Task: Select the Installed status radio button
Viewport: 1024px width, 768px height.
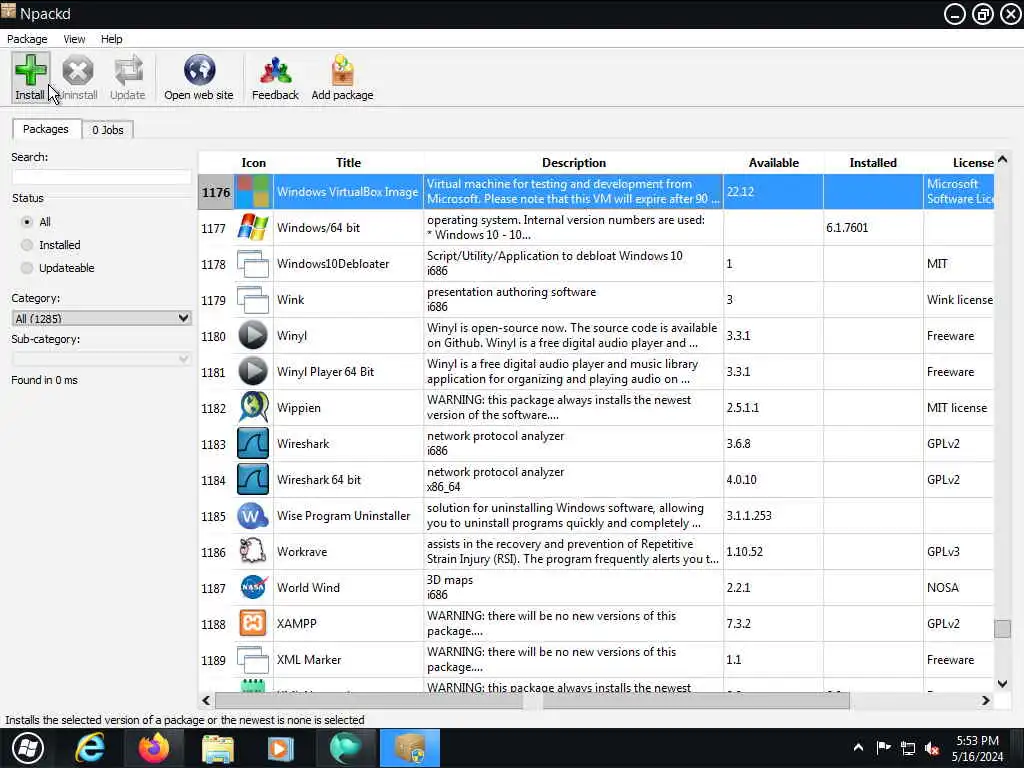Action: tap(27, 245)
